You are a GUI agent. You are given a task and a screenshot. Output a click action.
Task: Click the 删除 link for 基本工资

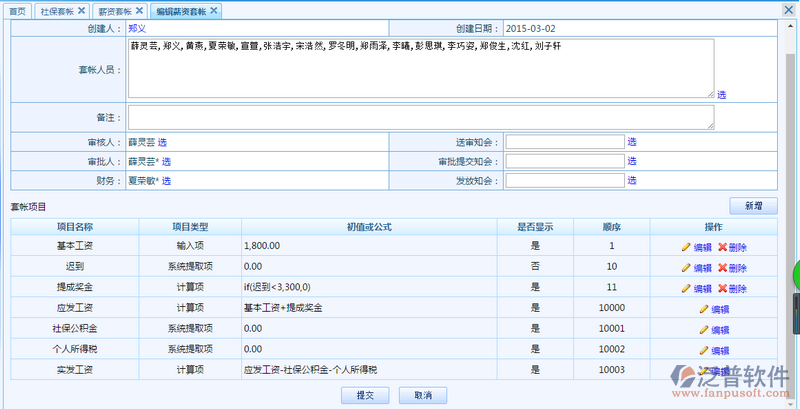pyautogui.click(x=738, y=248)
